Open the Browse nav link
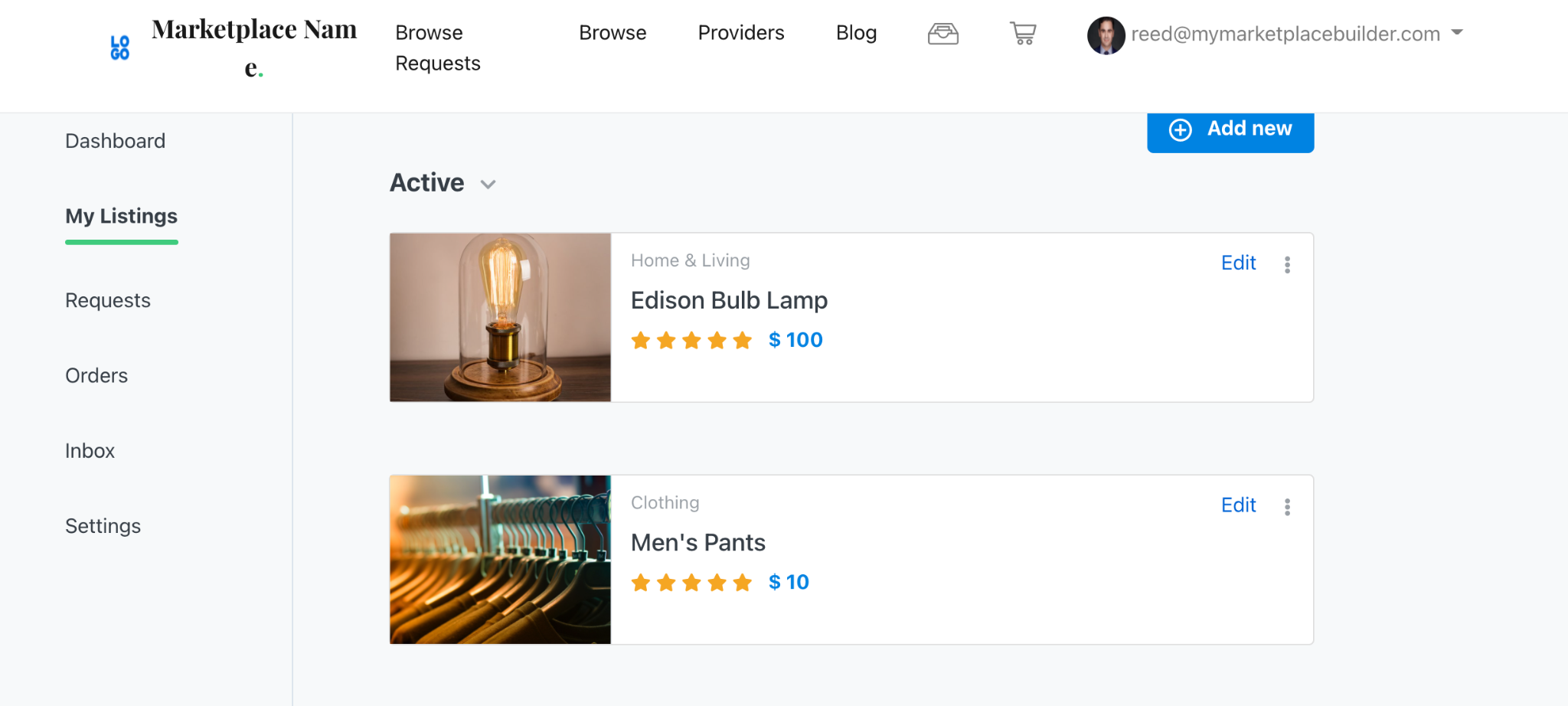Image resolution: width=1568 pixels, height=706 pixels. [612, 33]
